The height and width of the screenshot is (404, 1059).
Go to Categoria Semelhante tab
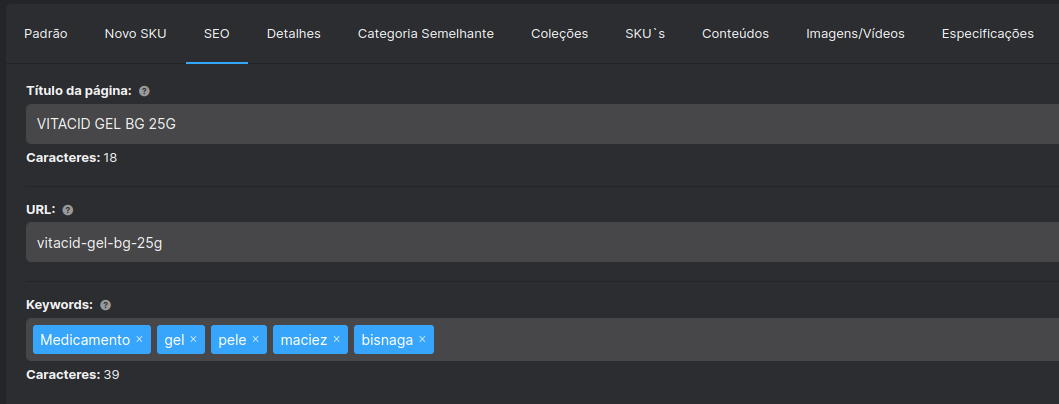(425, 34)
